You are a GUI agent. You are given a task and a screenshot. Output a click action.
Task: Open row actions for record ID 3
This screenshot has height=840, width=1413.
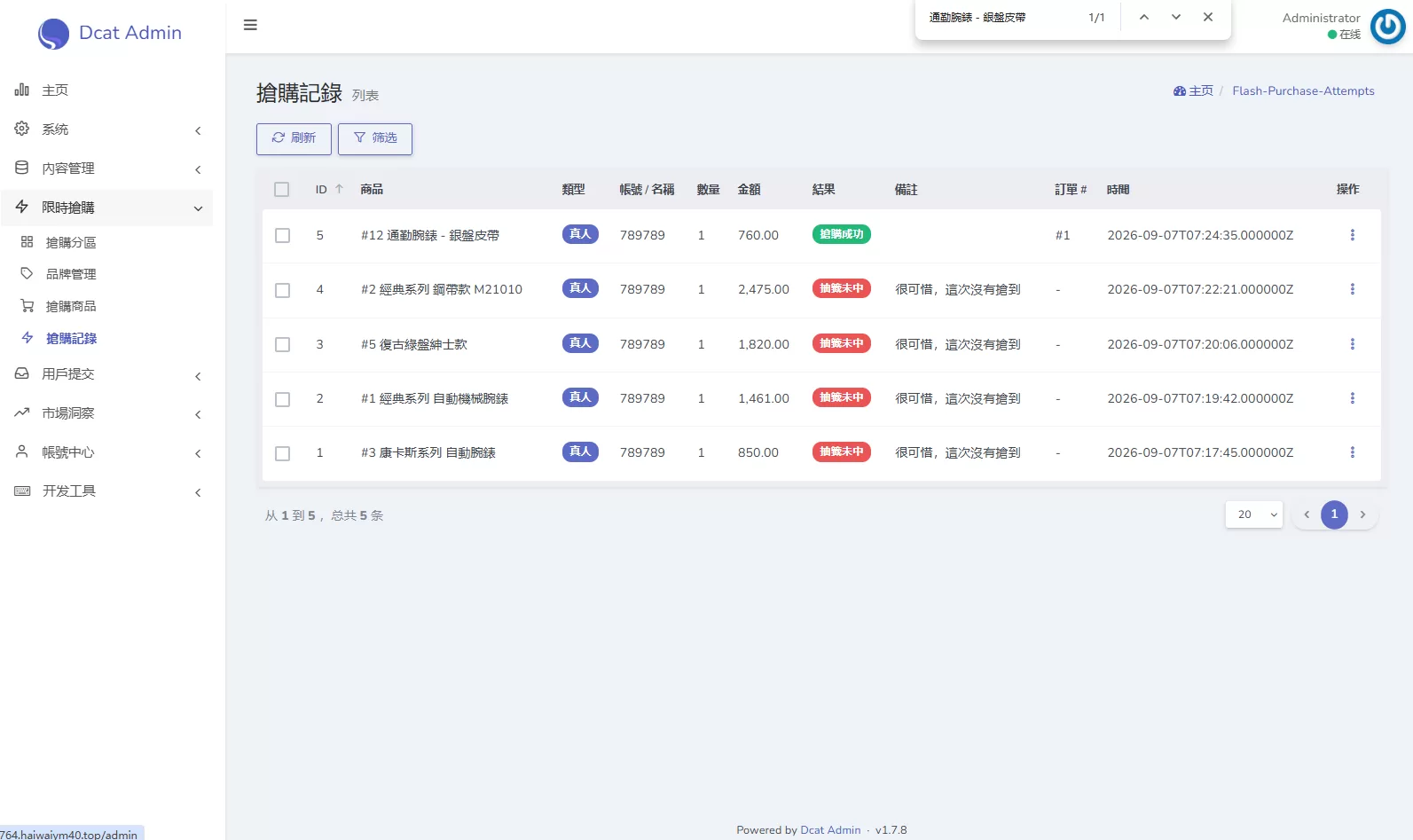1353,344
